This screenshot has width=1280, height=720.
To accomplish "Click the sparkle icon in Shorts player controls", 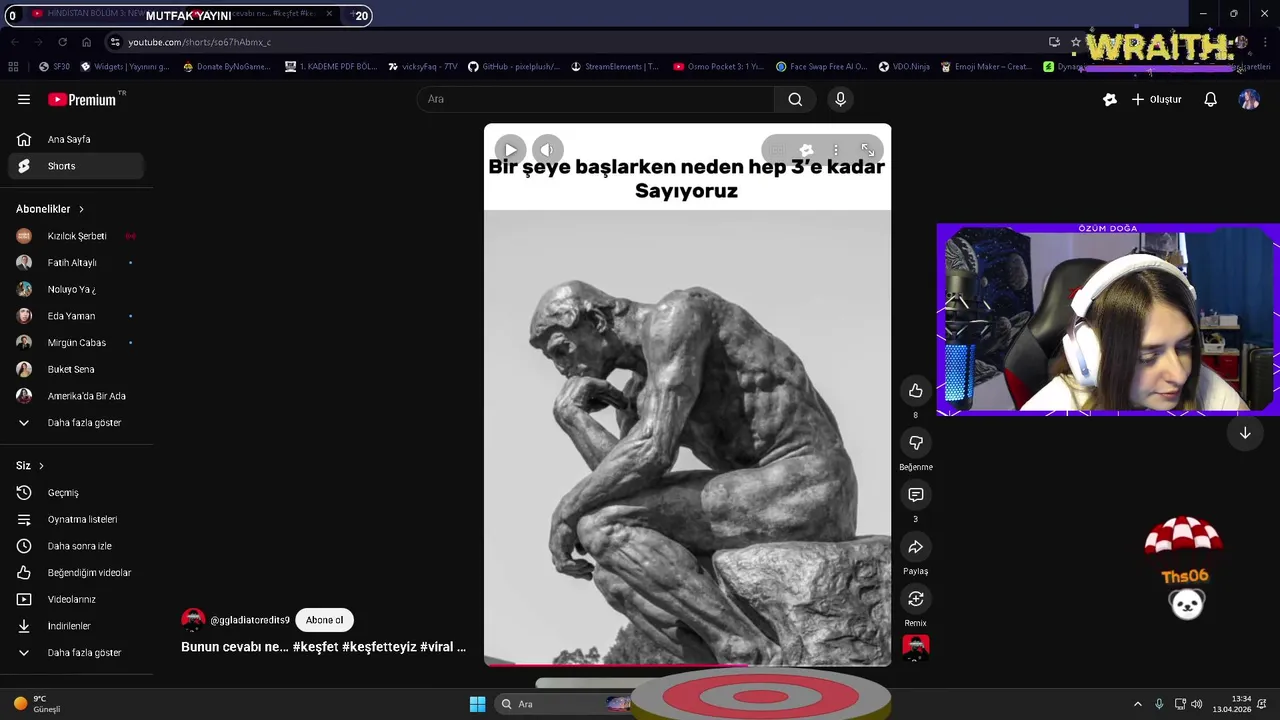I will click(806, 150).
